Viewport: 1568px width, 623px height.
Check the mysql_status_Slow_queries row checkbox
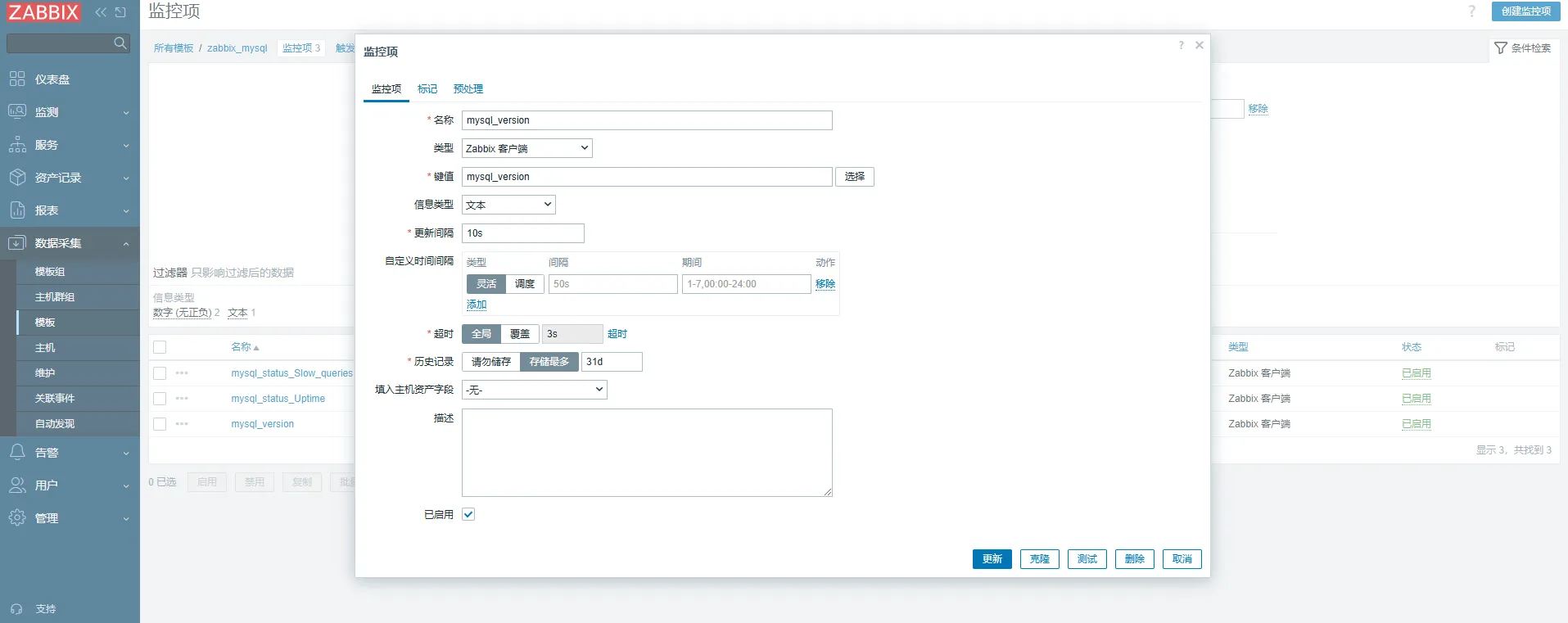[x=160, y=373]
